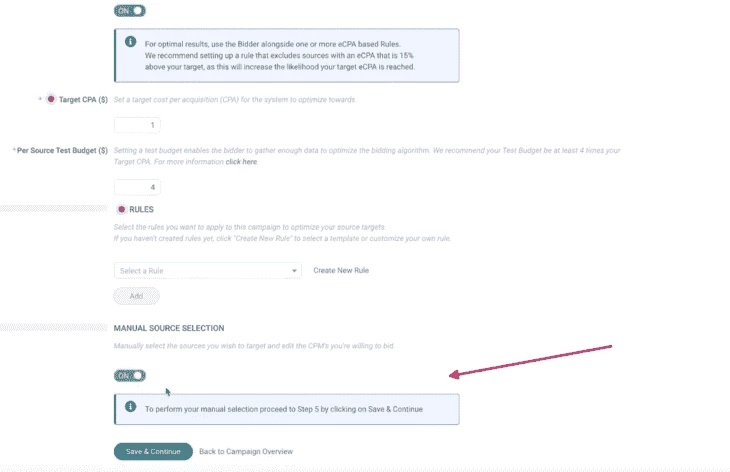Open the 'click here' test budget link
Screen dimensions: 730x472
point(241,162)
